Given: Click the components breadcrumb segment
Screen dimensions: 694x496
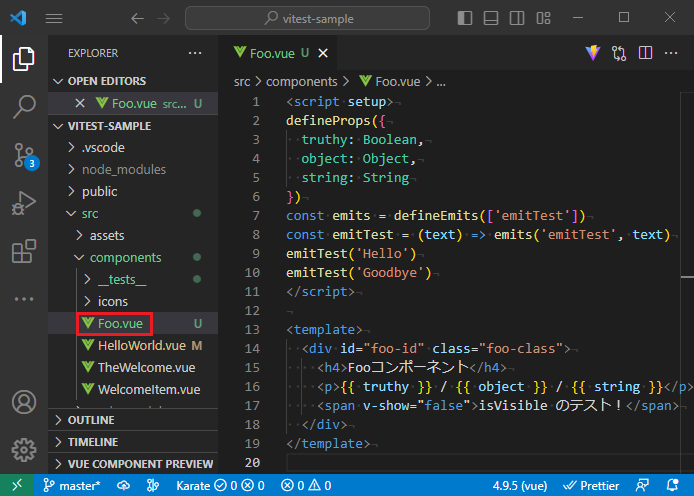Looking at the screenshot, I should tap(301, 81).
